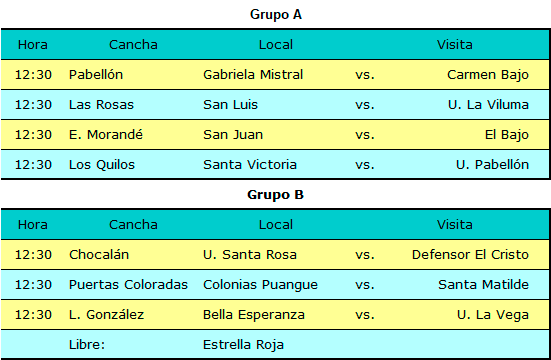Select the Chocalán field cell

pyautogui.click(x=99, y=255)
